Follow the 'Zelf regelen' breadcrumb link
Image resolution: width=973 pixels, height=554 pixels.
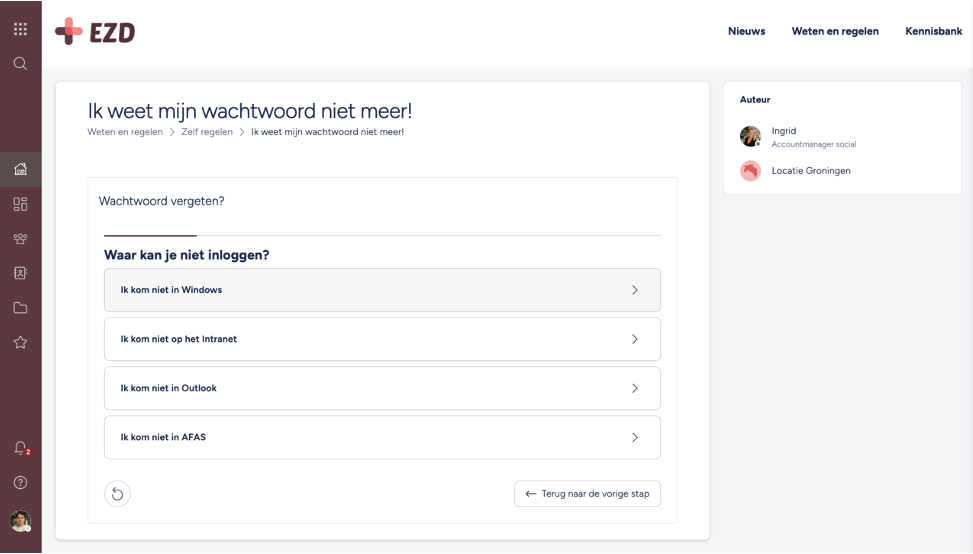(x=207, y=132)
